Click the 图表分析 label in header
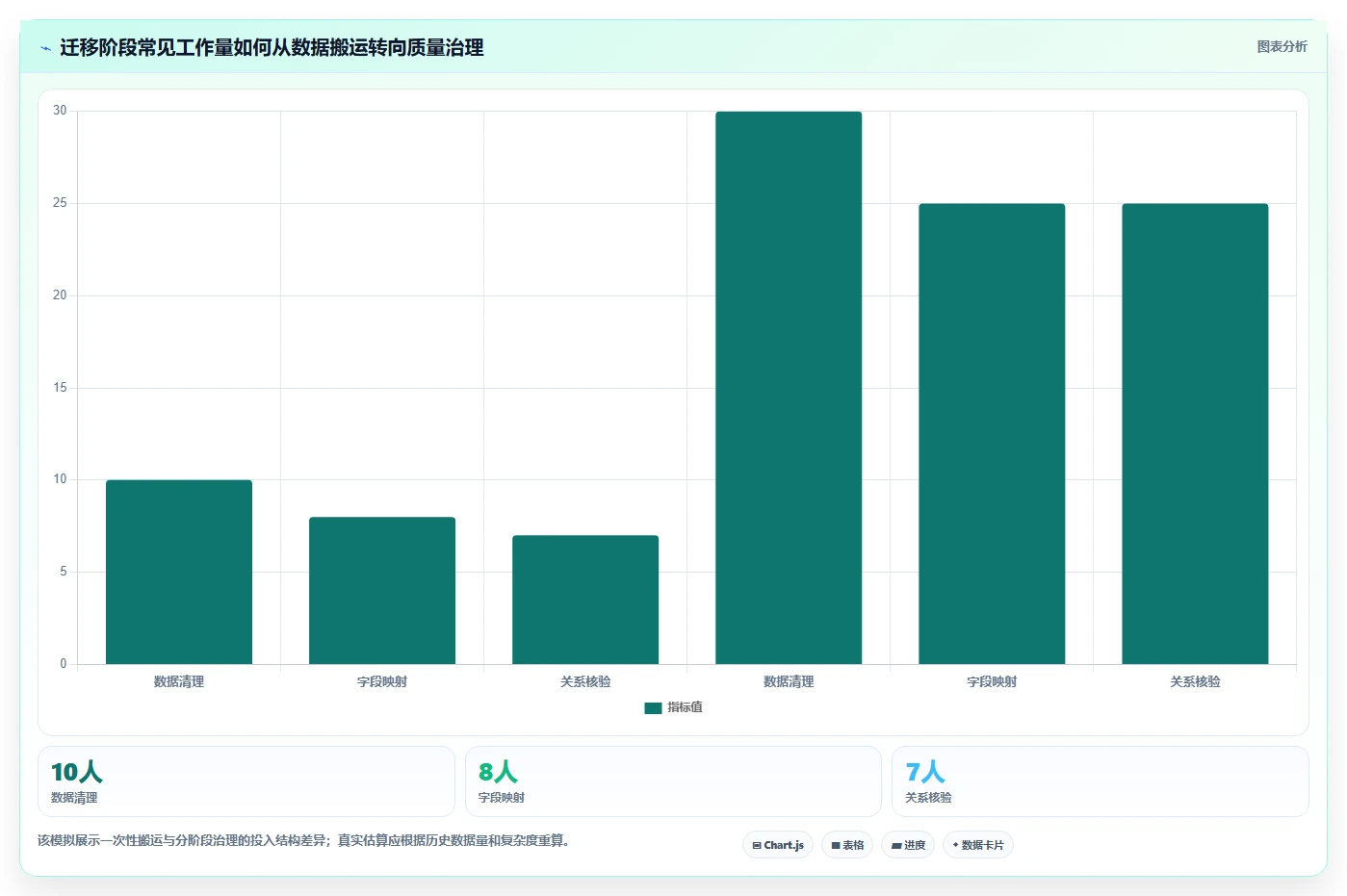 tap(1282, 46)
